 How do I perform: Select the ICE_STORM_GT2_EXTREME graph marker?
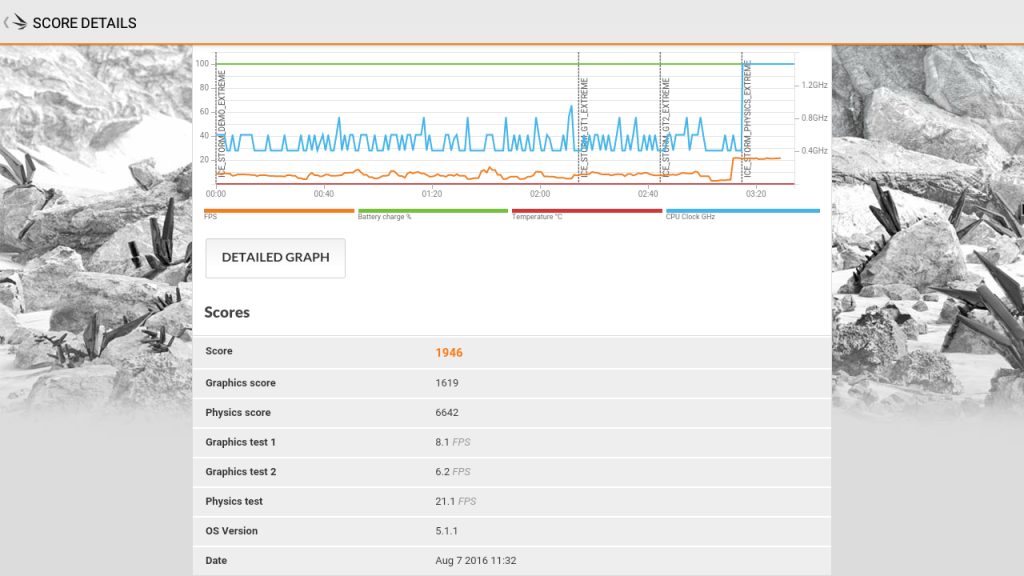[x=665, y=127]
